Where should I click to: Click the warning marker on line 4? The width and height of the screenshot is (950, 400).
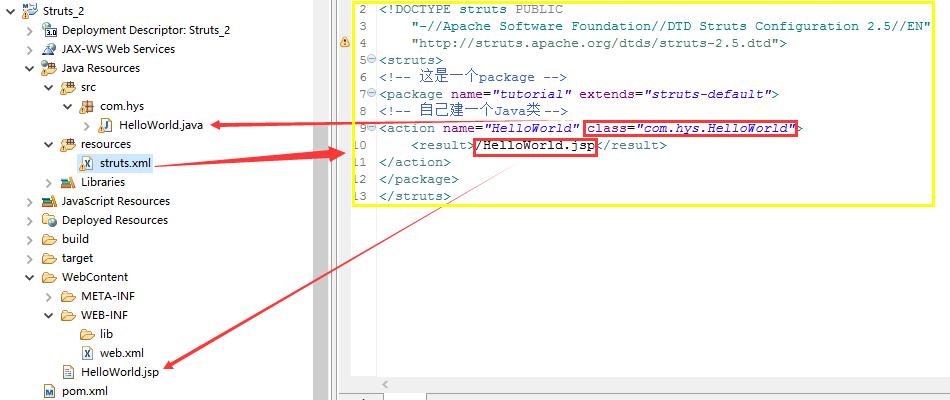[x=344, y=42]
